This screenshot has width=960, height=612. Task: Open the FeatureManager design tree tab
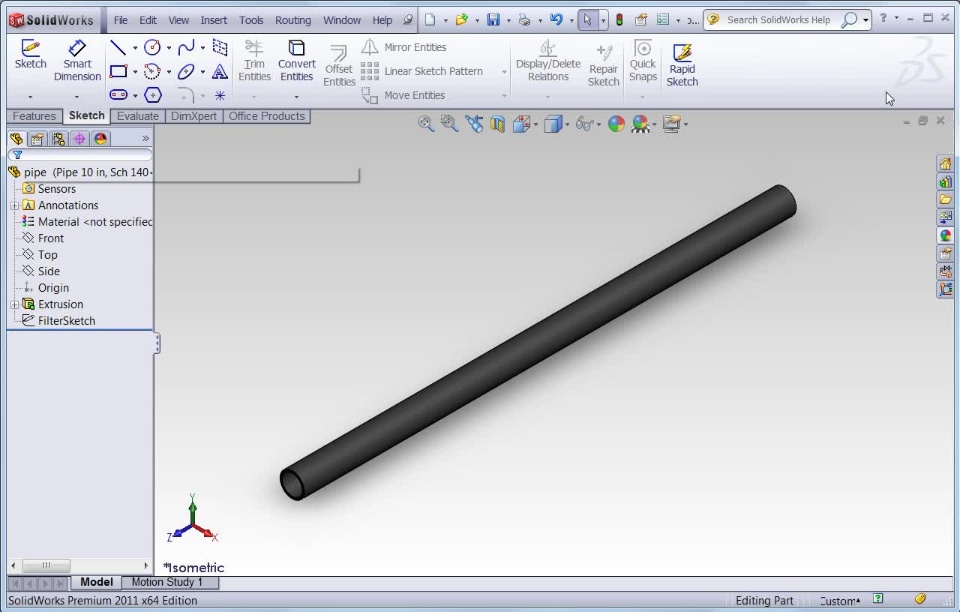(x=17, y=139)
